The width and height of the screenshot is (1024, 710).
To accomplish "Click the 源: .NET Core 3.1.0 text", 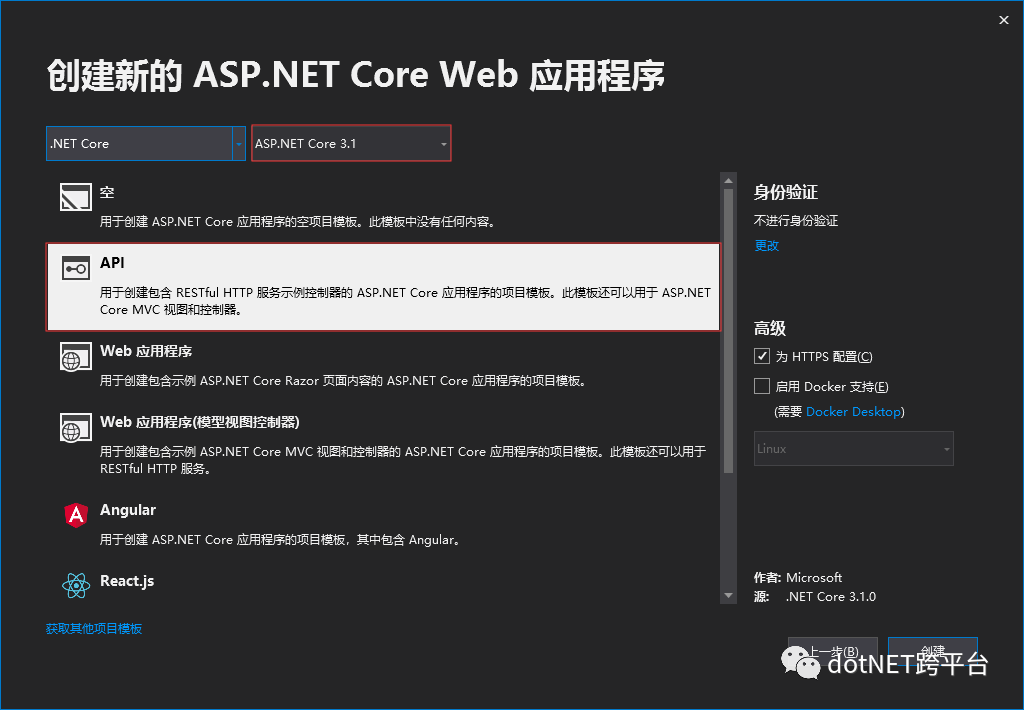I will pyautogui.click(x=815, y=596).
